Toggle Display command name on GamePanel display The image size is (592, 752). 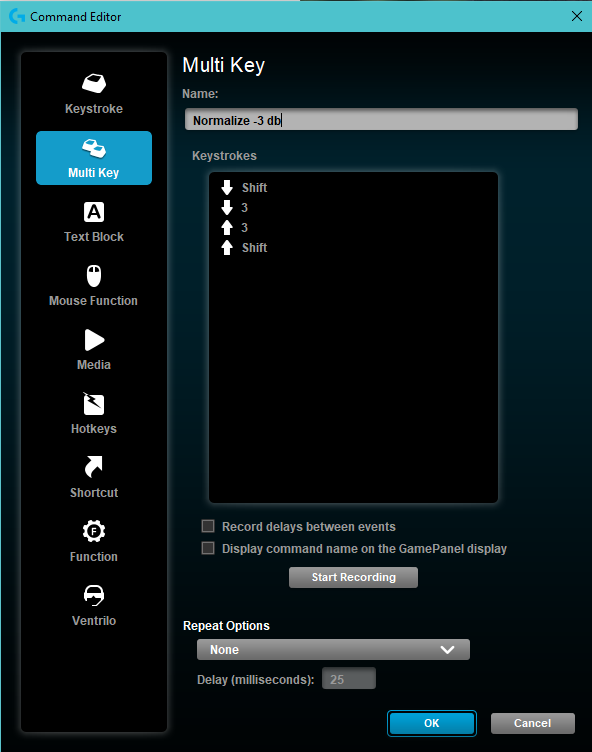click(x=208, y=548)
